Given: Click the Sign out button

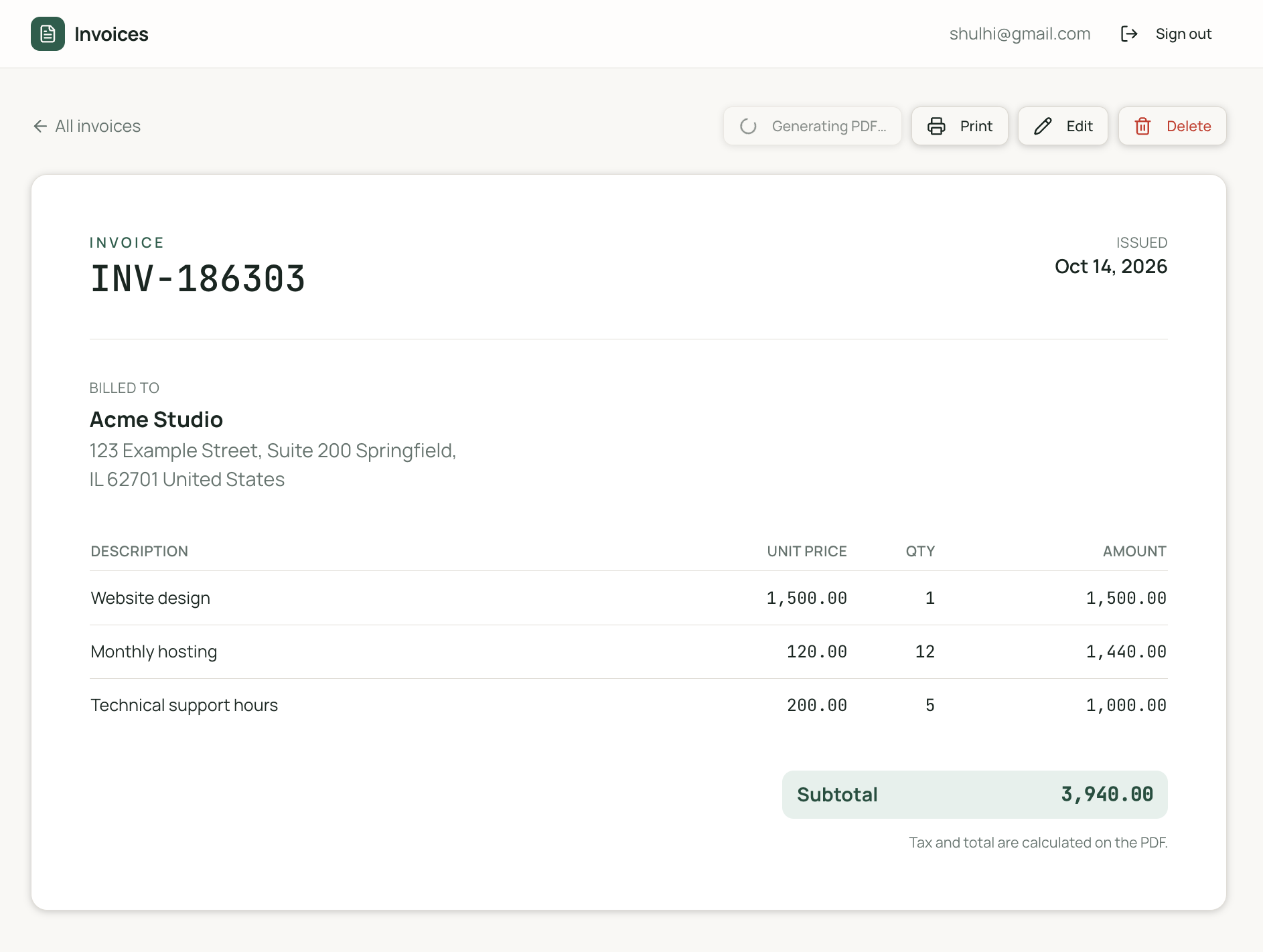Looking at the screenshot, I should pos(1166,33).
